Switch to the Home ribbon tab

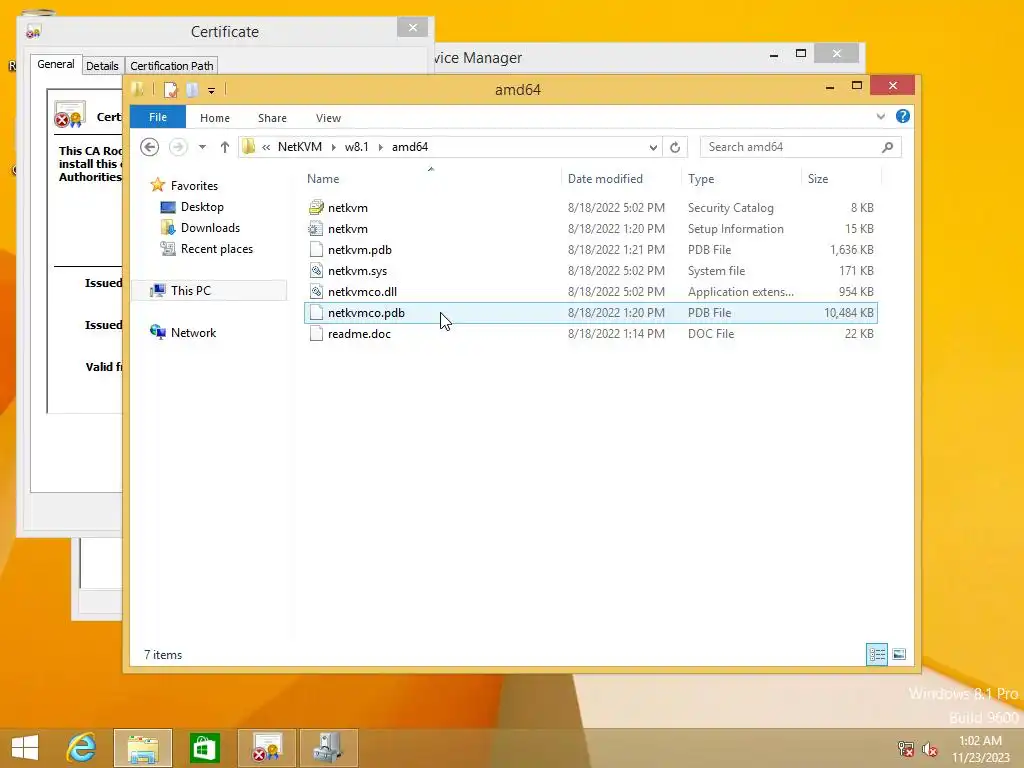click(215, 118)
